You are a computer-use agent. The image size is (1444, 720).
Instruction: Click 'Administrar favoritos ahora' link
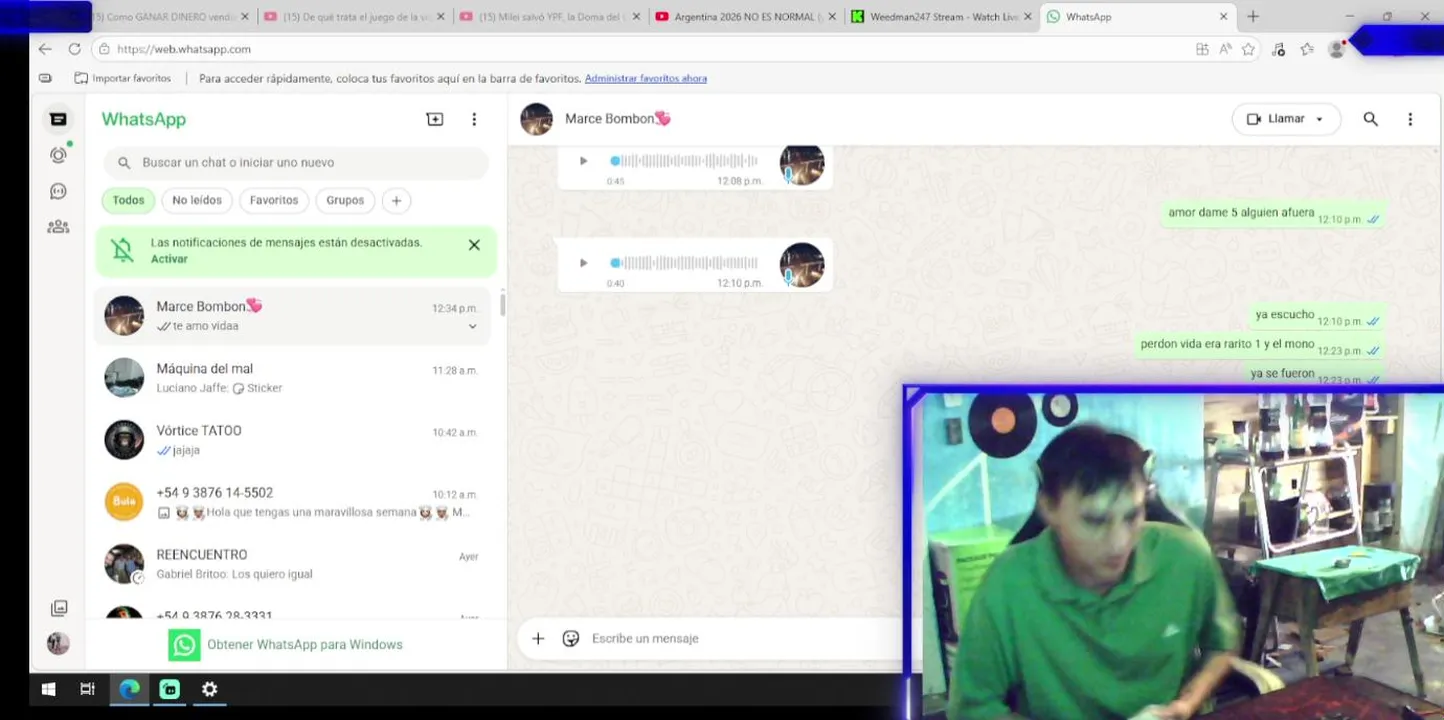[x=646, y=78]
